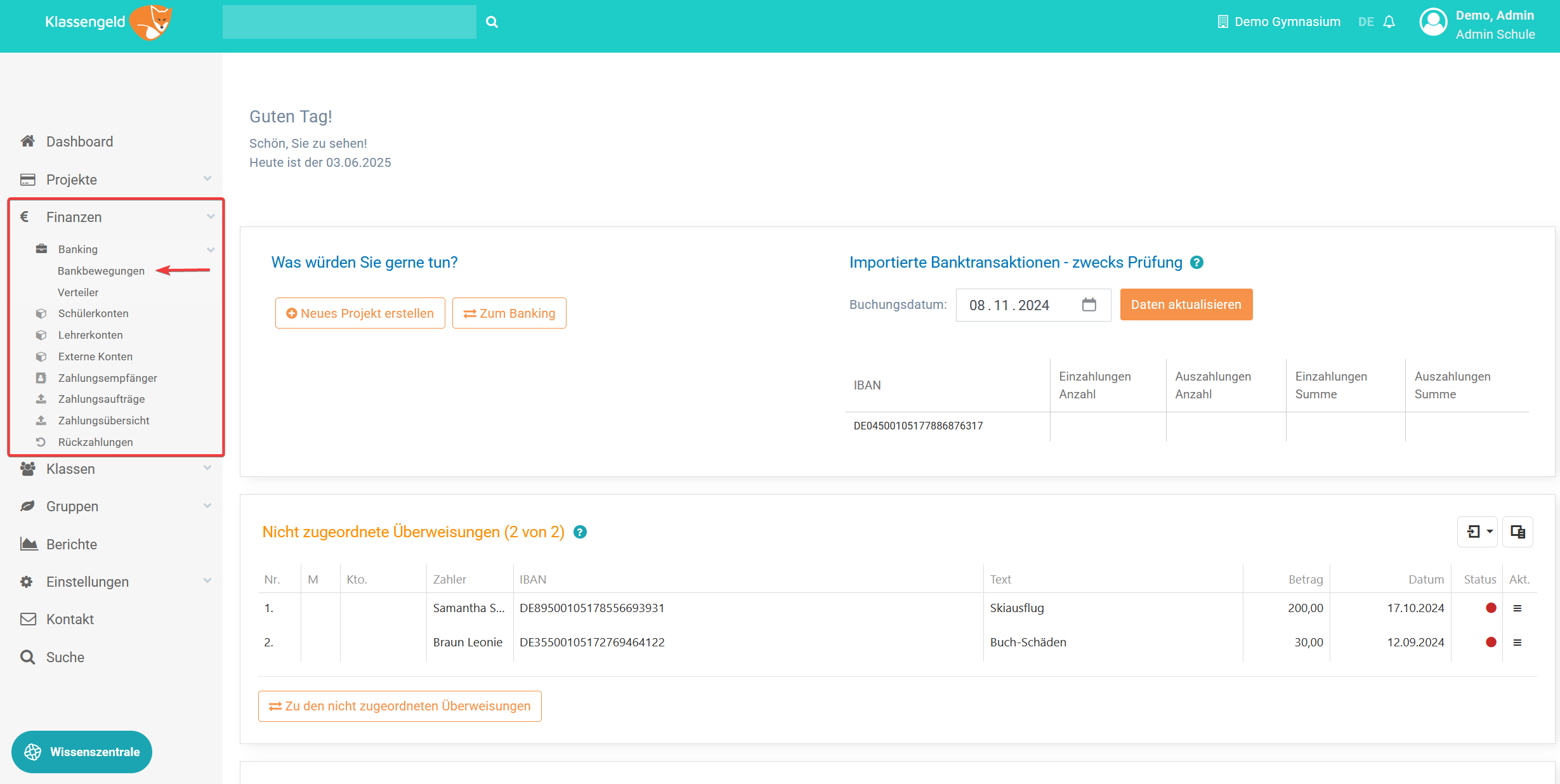Open Bankbewegungen in sidebar
This screenshot has width=1560, height=784.
pos(101,271)
